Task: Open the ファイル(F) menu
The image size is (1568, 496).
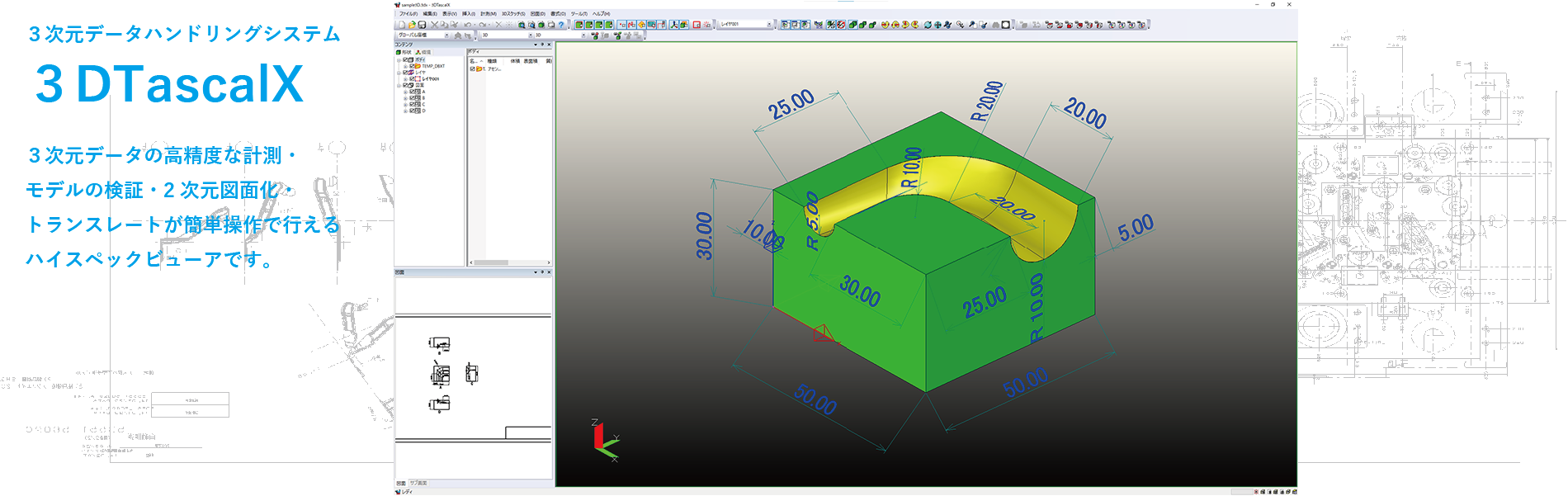Action: pyautogui.click(x=409, y=14)
